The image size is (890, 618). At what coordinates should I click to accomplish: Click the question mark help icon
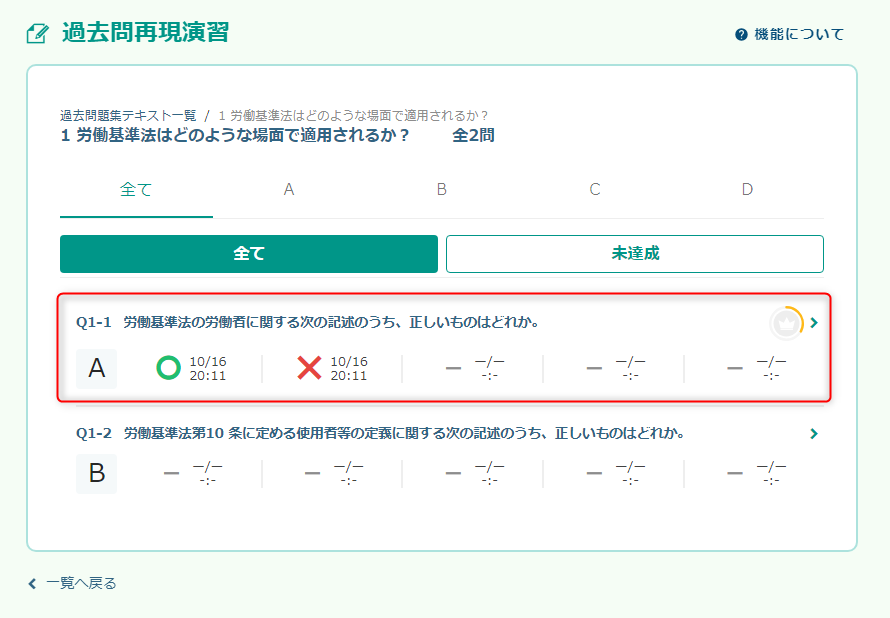coord(741,35)
